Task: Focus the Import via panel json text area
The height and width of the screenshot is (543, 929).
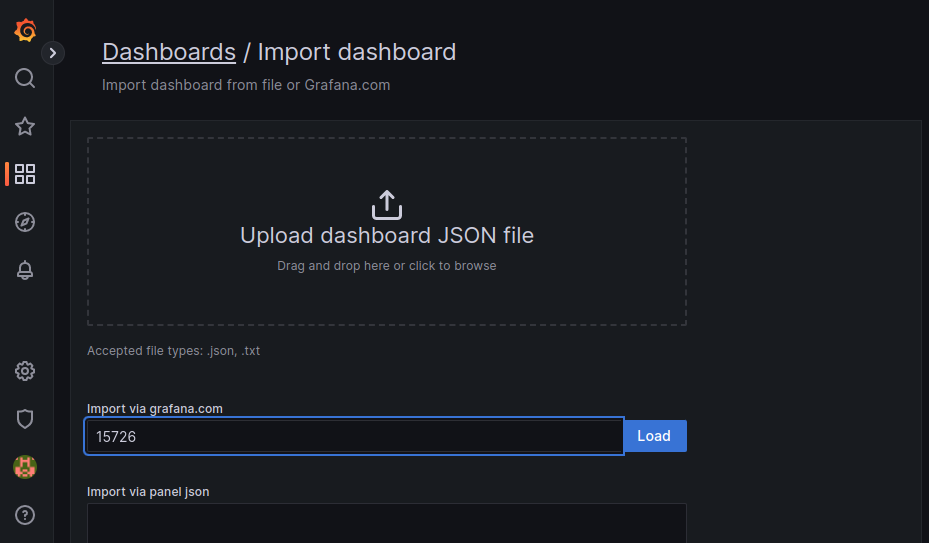Action: pos(387,523)
